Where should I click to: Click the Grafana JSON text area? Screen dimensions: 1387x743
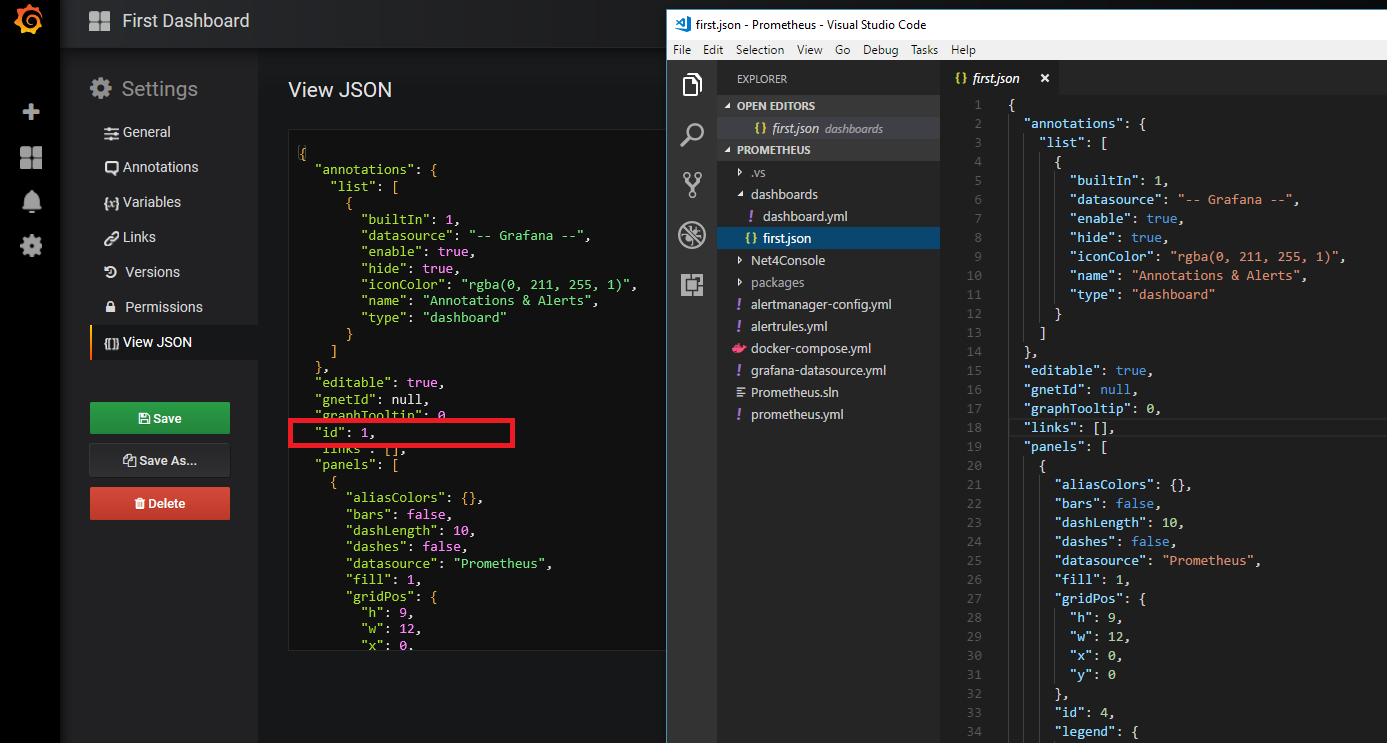(x=477, y=390)
